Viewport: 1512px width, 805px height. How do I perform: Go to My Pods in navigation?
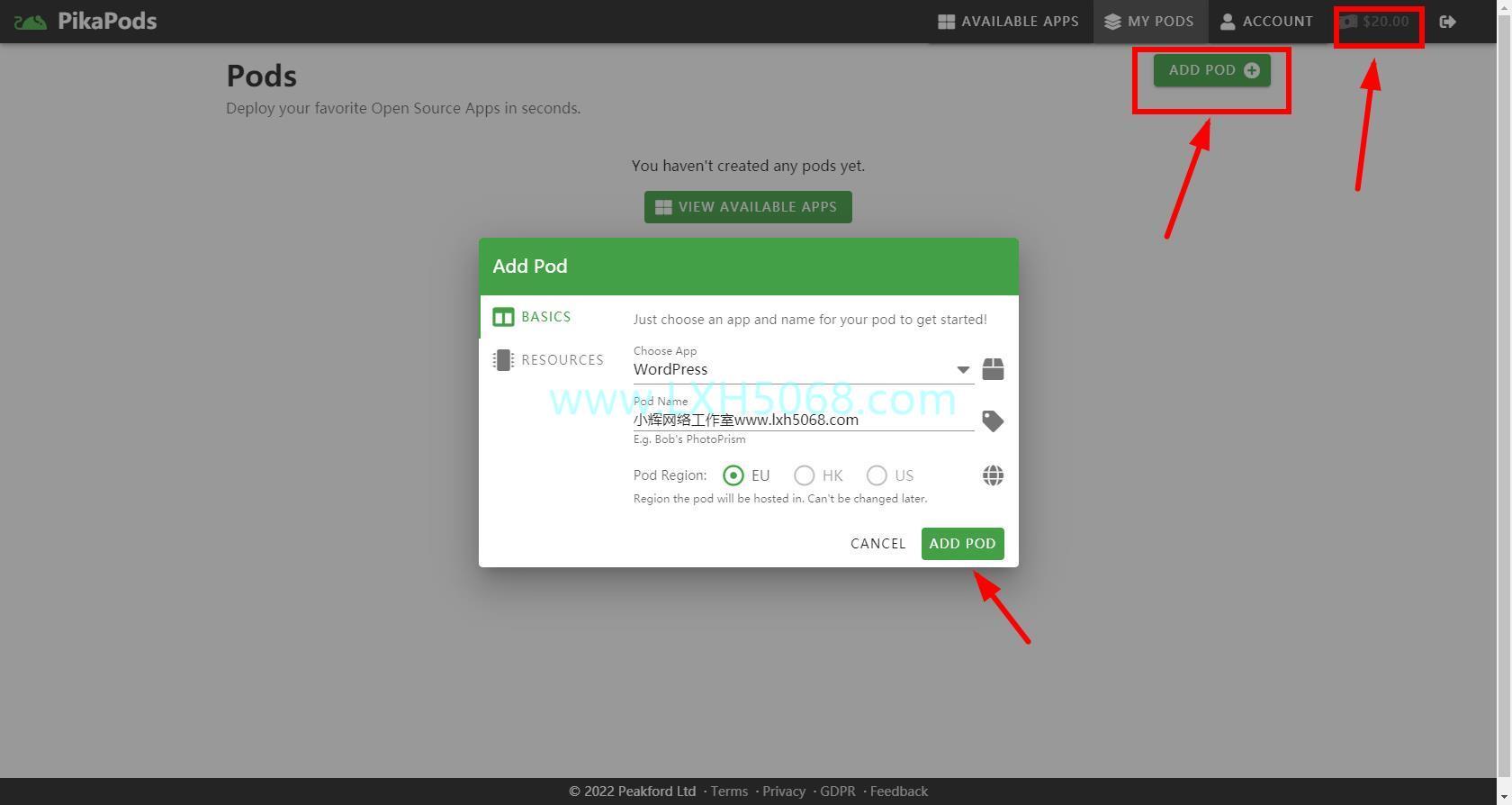tap(1149, 22)
